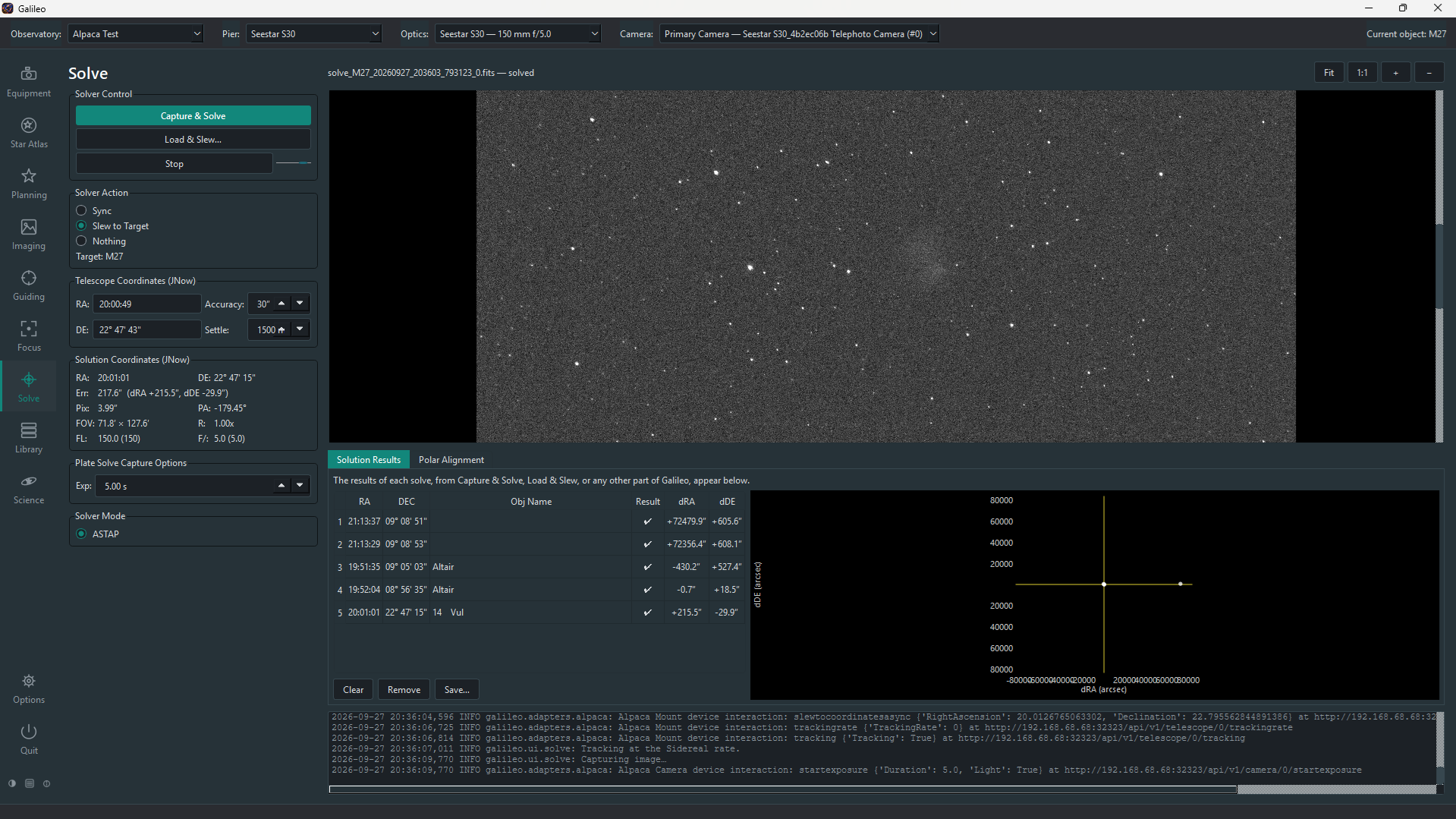This screenshot has height=819, width=1456.
Task: Click Load & Slew button
Action: [x=193, y=140]
